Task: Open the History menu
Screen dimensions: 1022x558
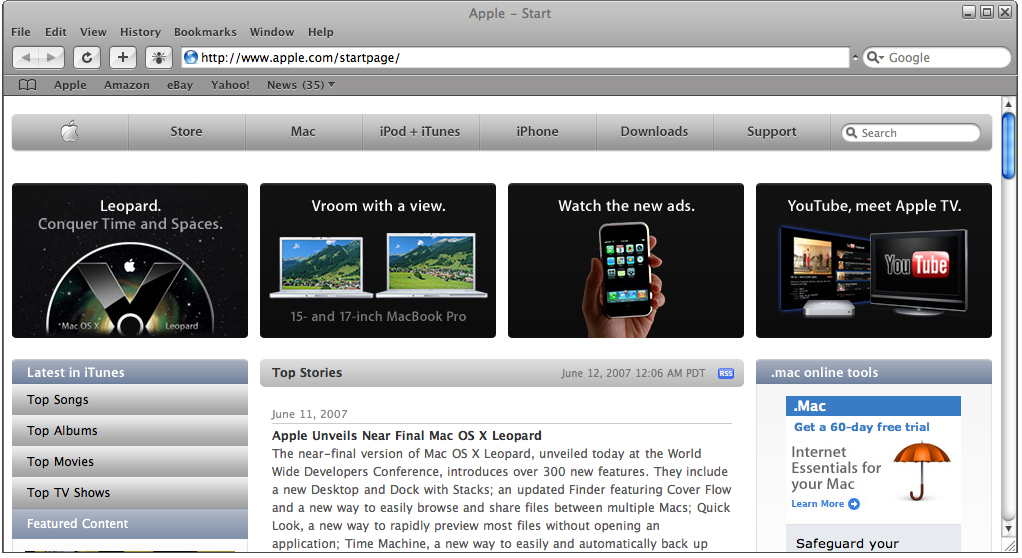Action: pyautogui.click(x=140, y=32)
